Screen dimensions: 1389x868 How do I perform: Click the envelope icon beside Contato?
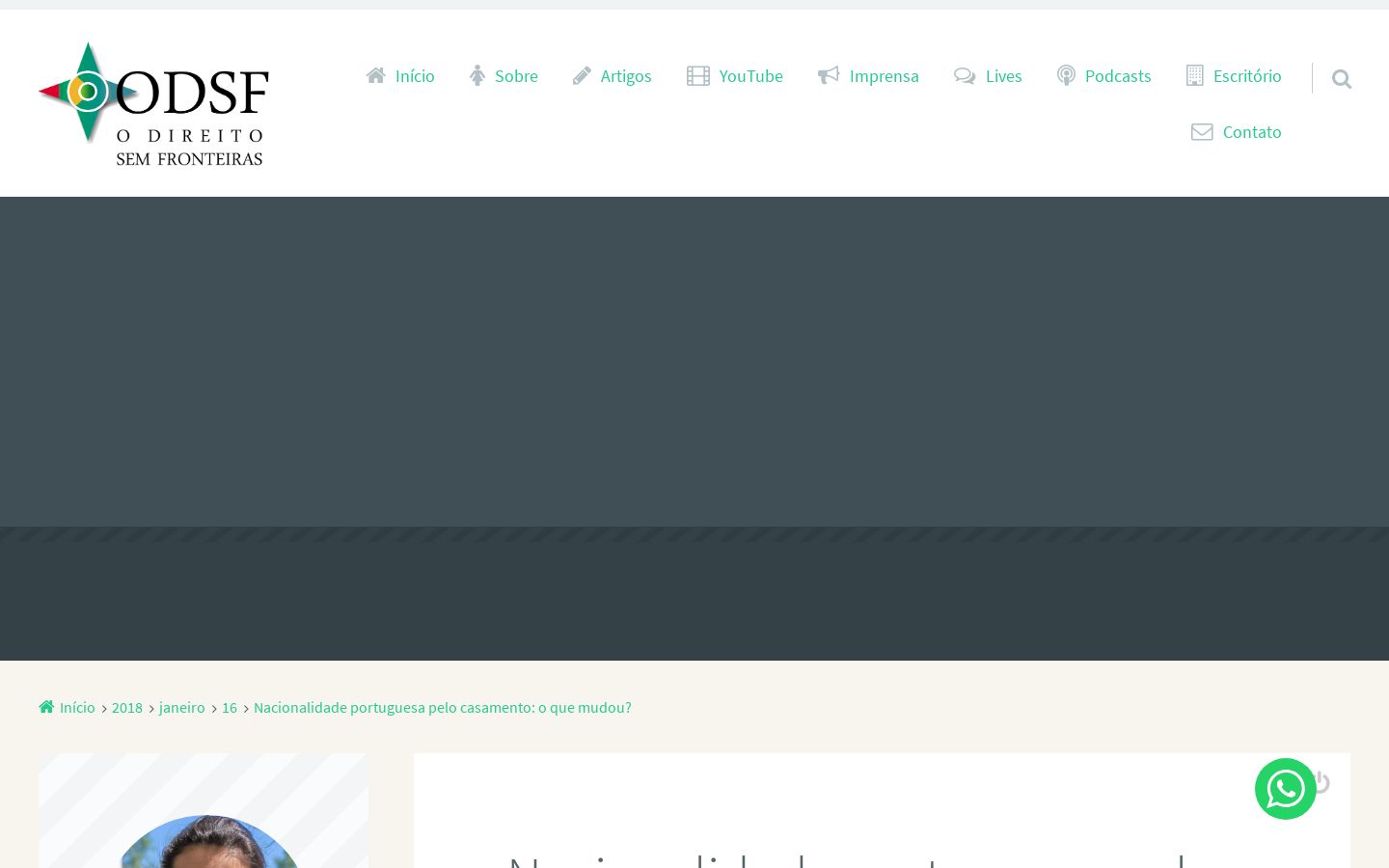pos(1202,132)
